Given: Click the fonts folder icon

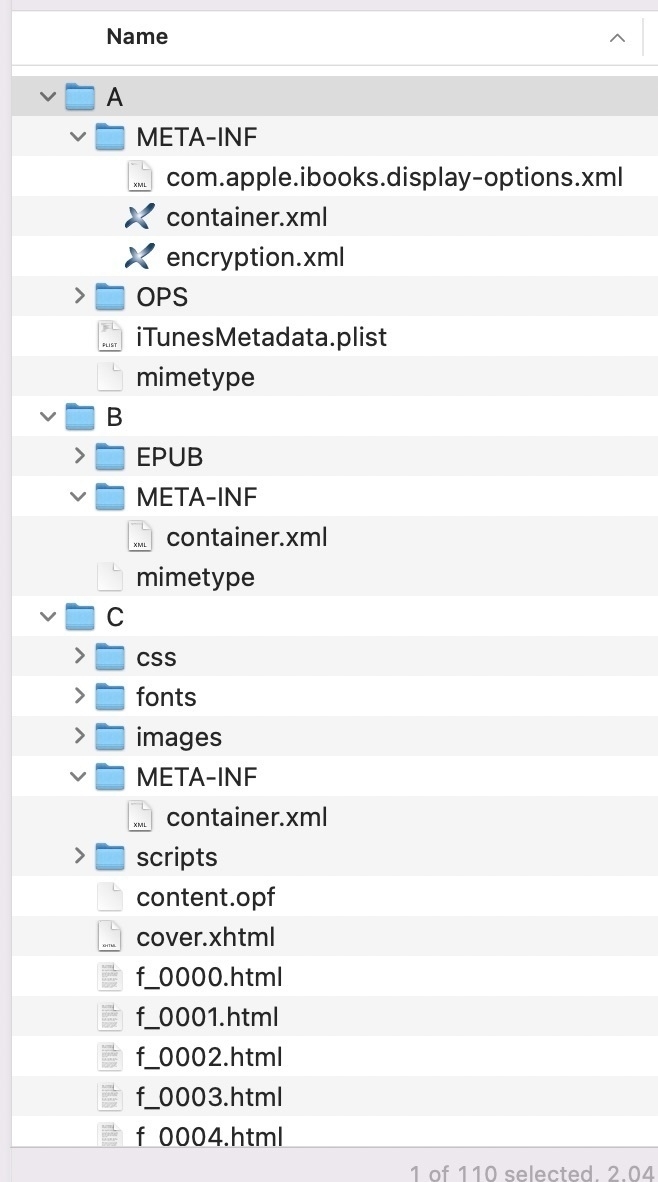Looking at the screenshot, I should (x=110, y=697).
